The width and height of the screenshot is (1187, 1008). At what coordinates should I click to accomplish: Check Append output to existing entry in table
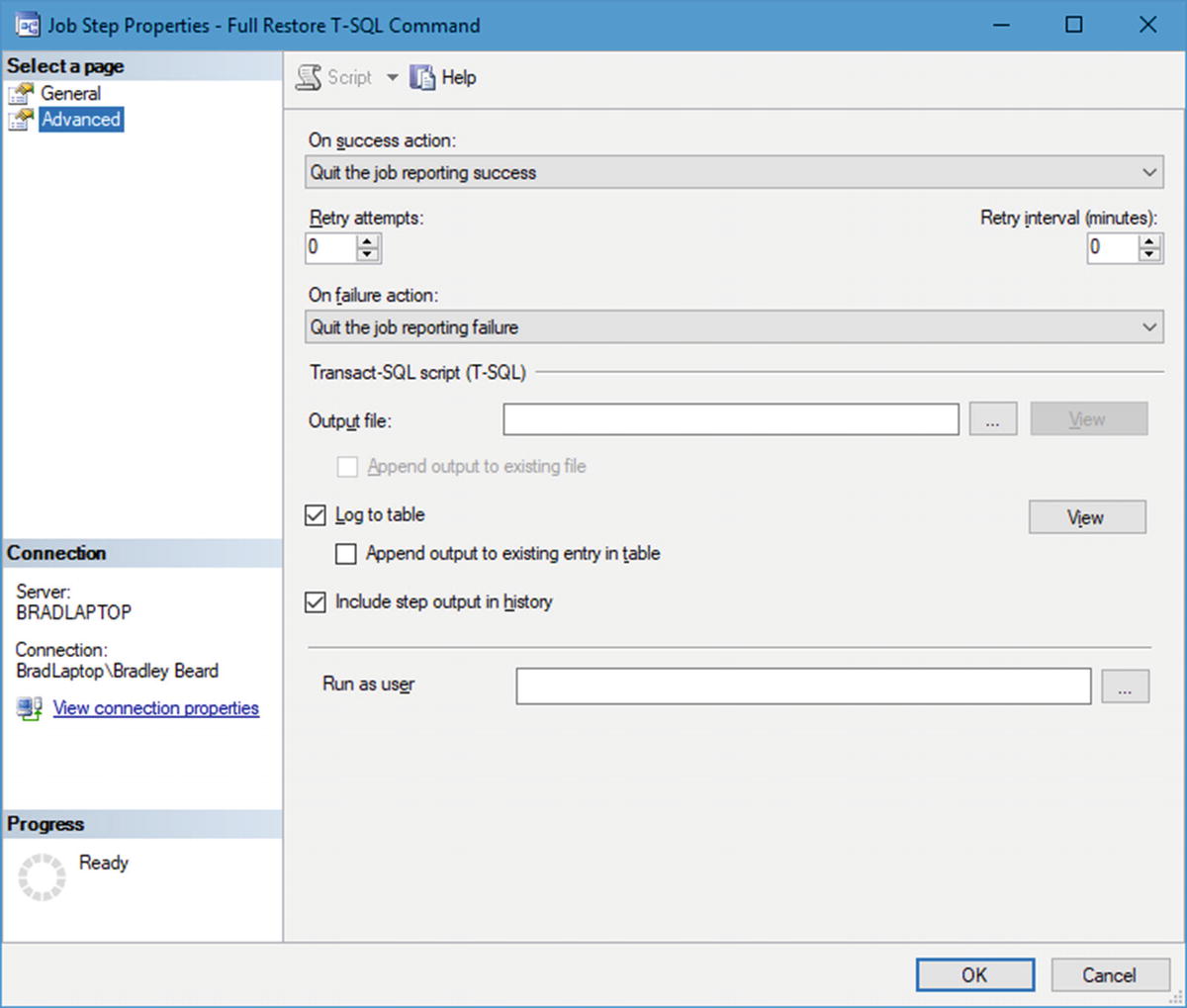click(x=346, y=554)
